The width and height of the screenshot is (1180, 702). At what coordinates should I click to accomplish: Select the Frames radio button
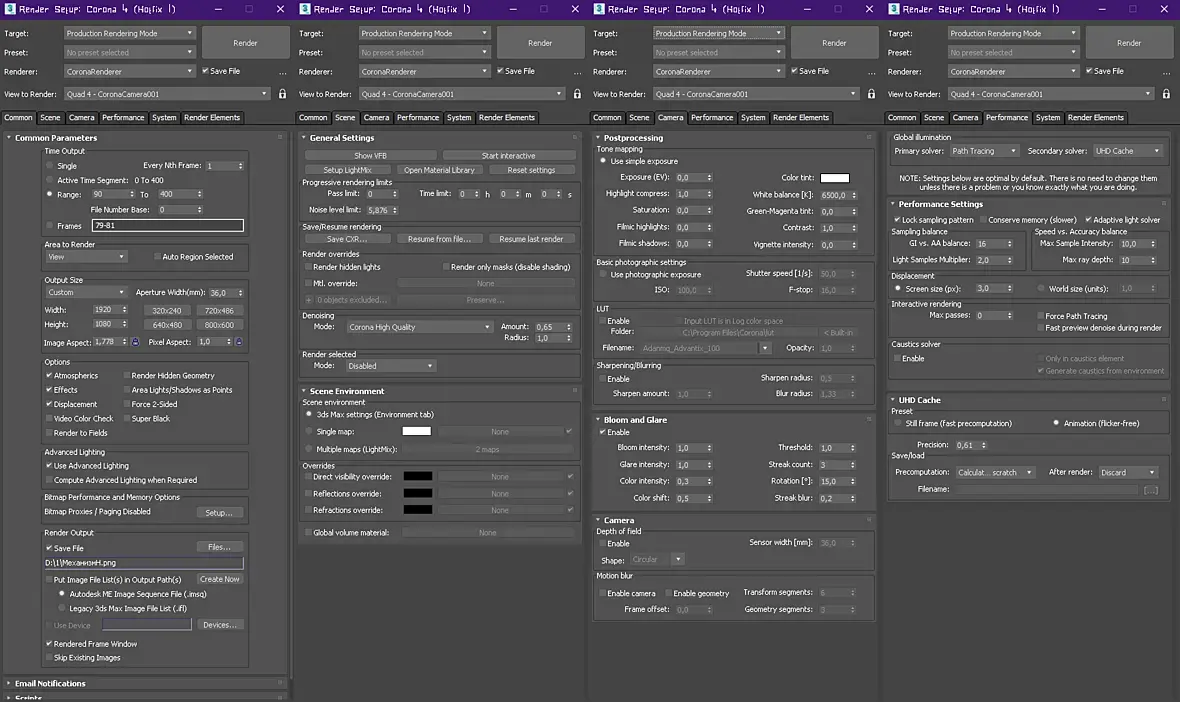point(50,226)
